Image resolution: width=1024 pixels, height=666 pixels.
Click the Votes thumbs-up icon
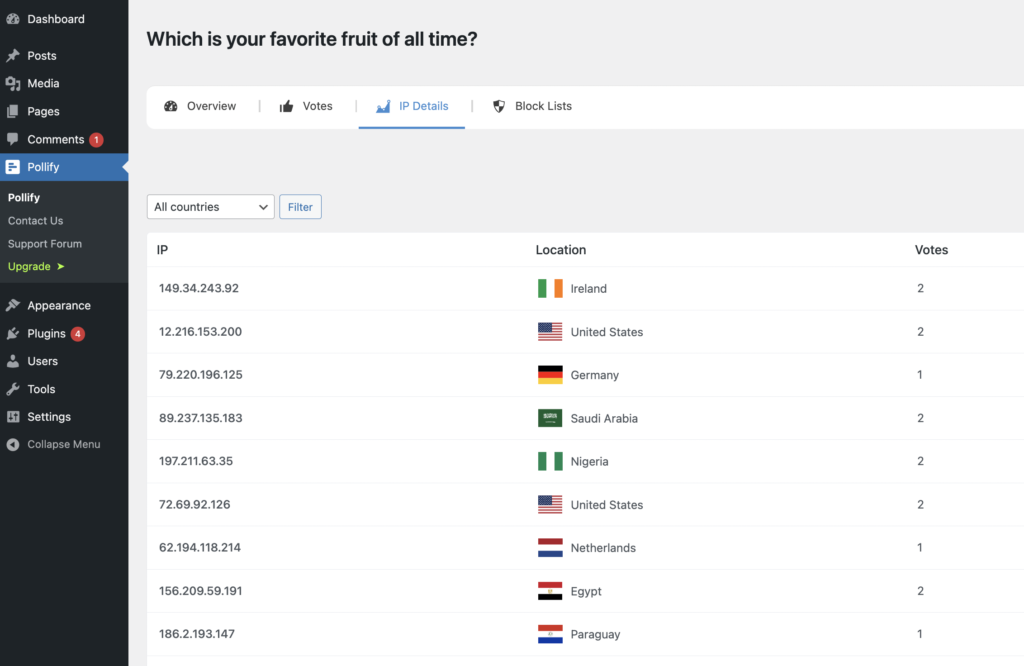coord(287,106)
